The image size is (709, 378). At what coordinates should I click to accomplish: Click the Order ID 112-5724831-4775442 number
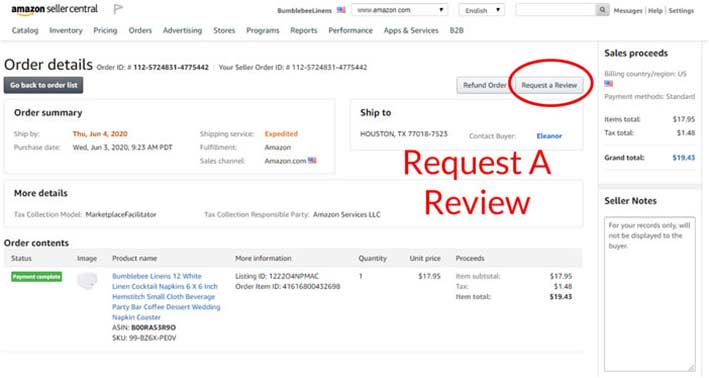pyautogui.click(x=171, y=67)
